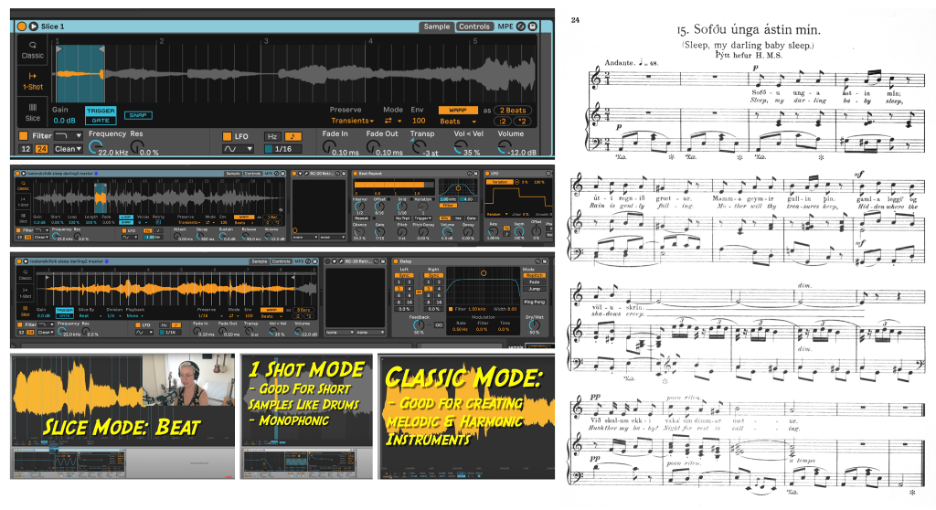
Task: Click the Fade Out knob in Slice 1
Action: click(x=373, y=146)
